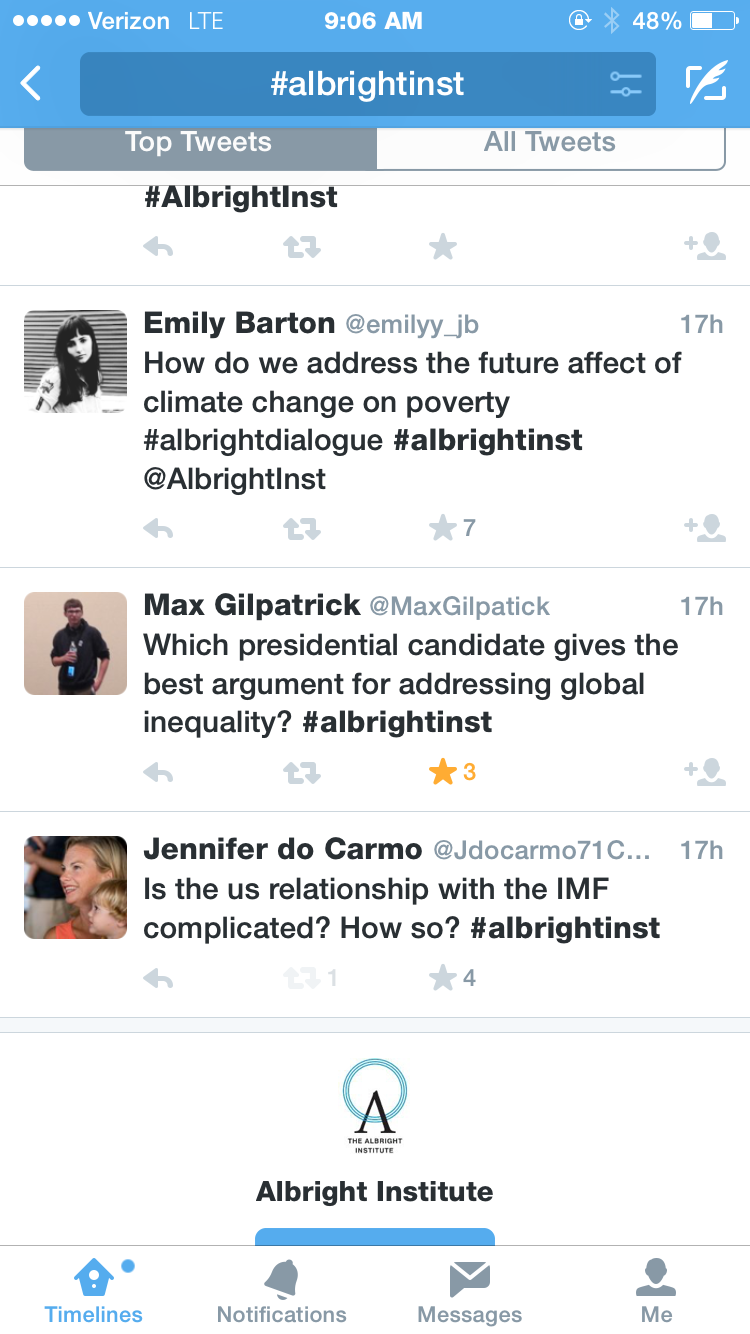Open search filter settings icon
This screenshot has width=750, height=1334.
pos(625,84)
